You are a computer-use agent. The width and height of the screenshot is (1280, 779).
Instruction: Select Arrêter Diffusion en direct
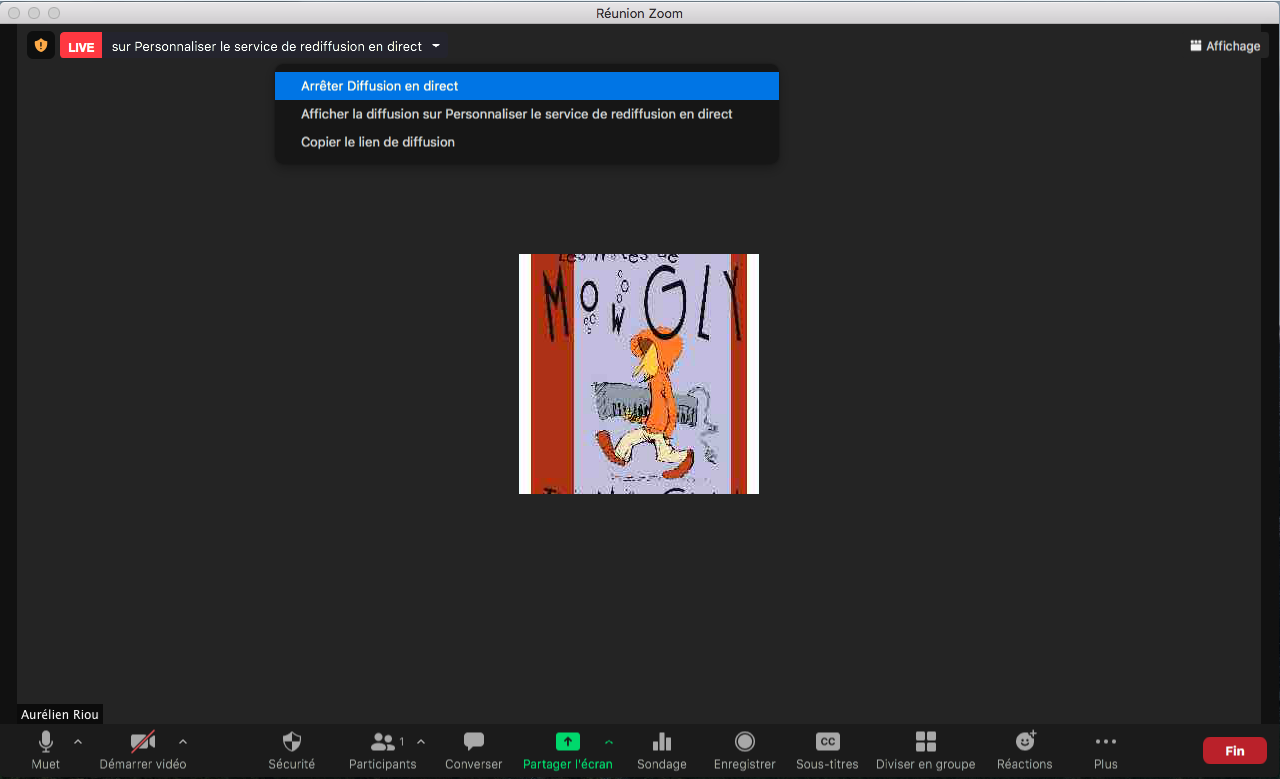point(379,86)
